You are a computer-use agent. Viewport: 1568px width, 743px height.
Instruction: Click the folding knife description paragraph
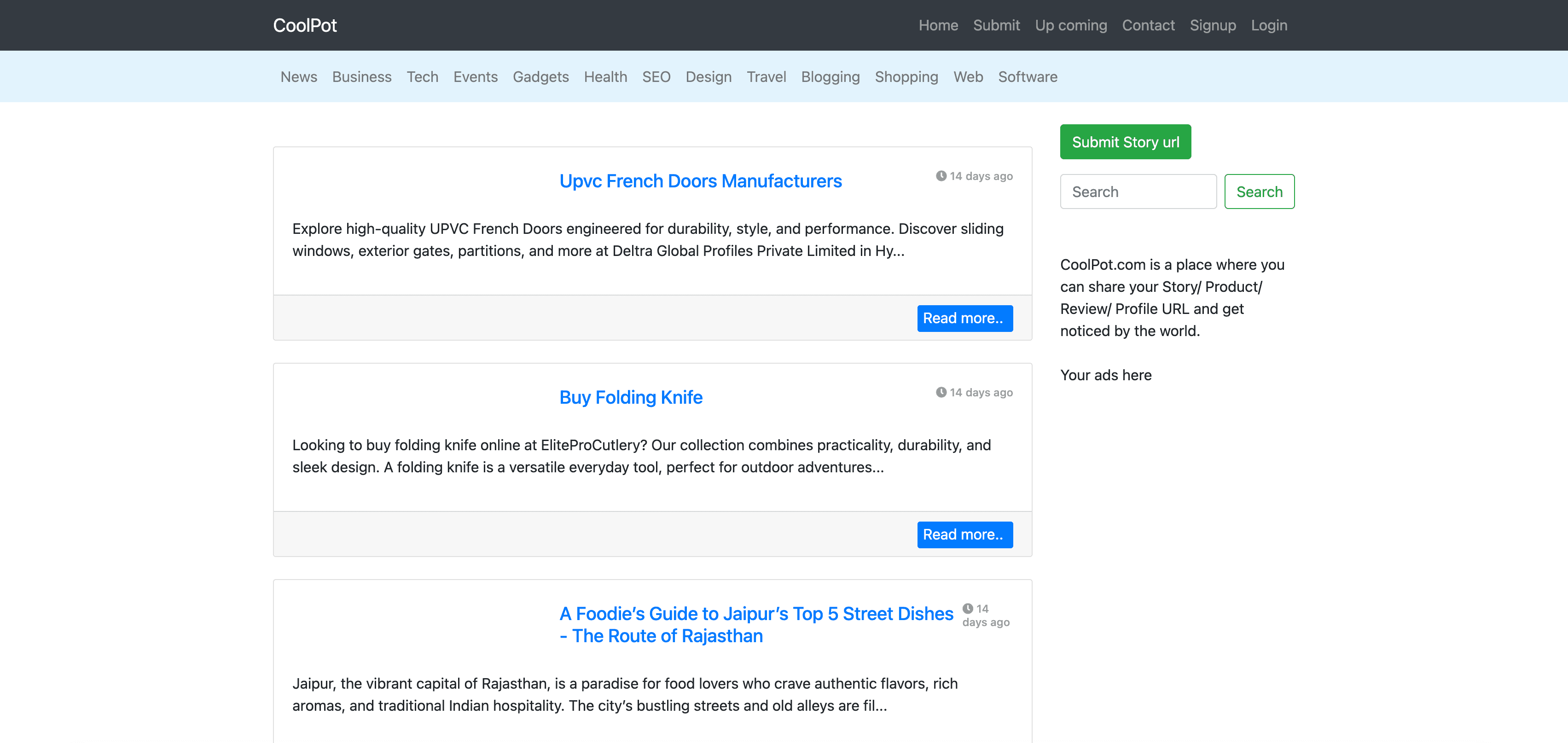(642, 456)
